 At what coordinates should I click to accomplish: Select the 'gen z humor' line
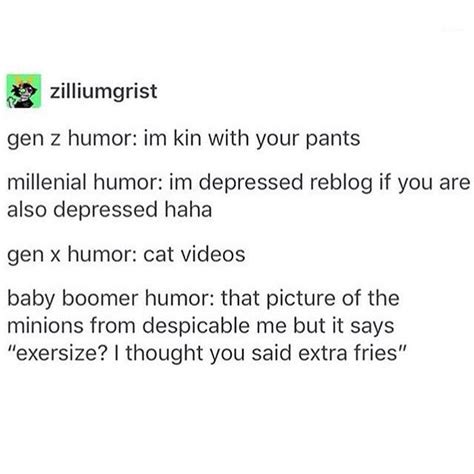point(184,139)
